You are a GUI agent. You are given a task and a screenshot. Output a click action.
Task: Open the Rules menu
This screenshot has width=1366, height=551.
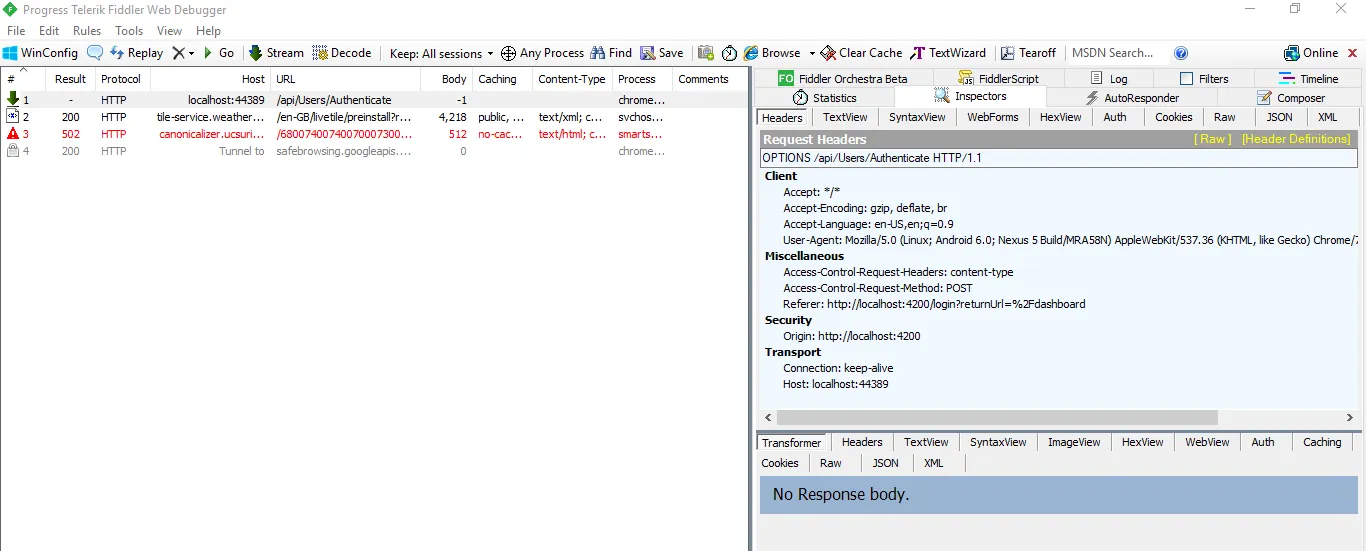coord(87,31)
